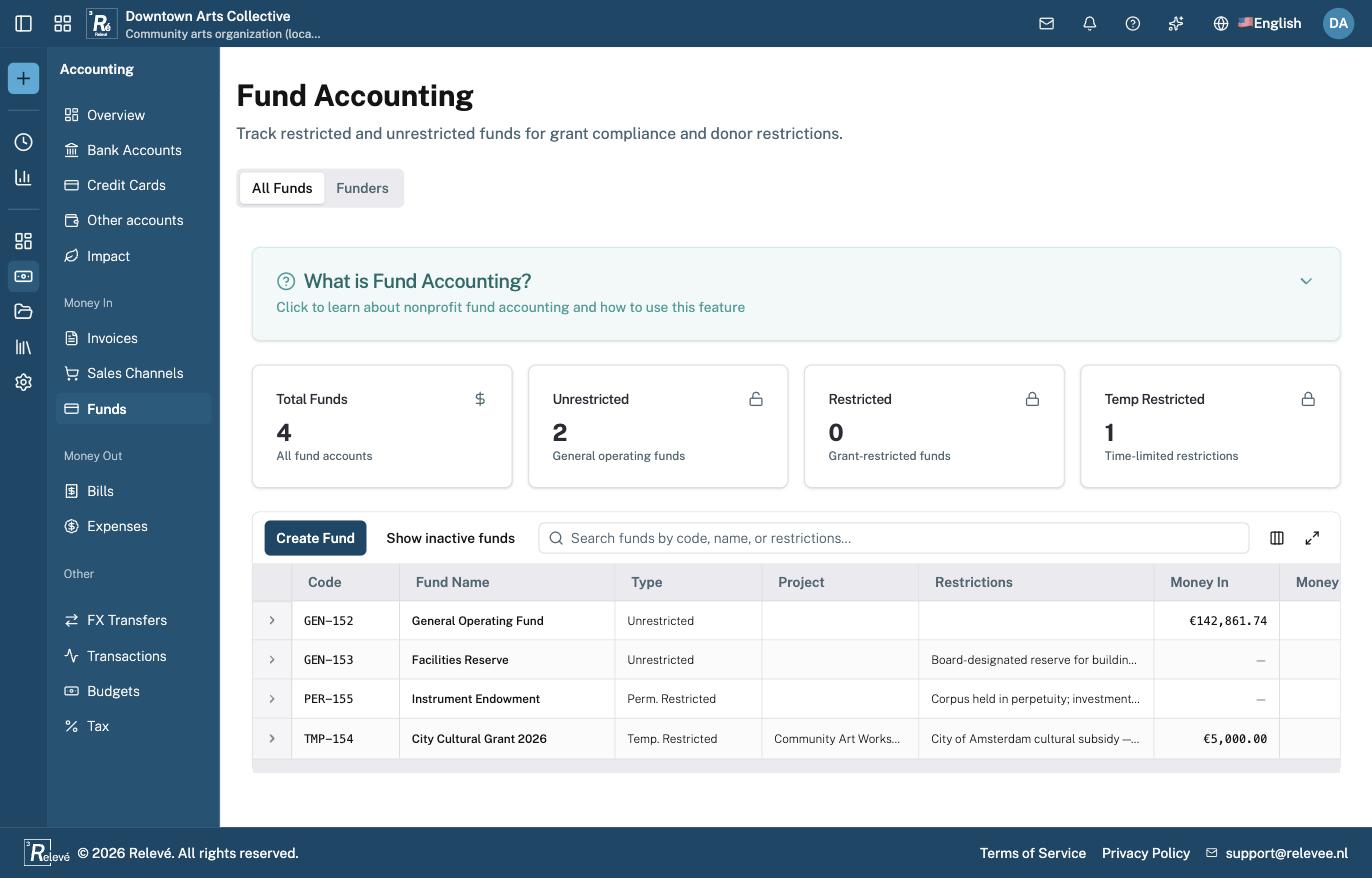1372x878 pixels.
Task: Open the English language selector
Action: tap(1258, 23)
